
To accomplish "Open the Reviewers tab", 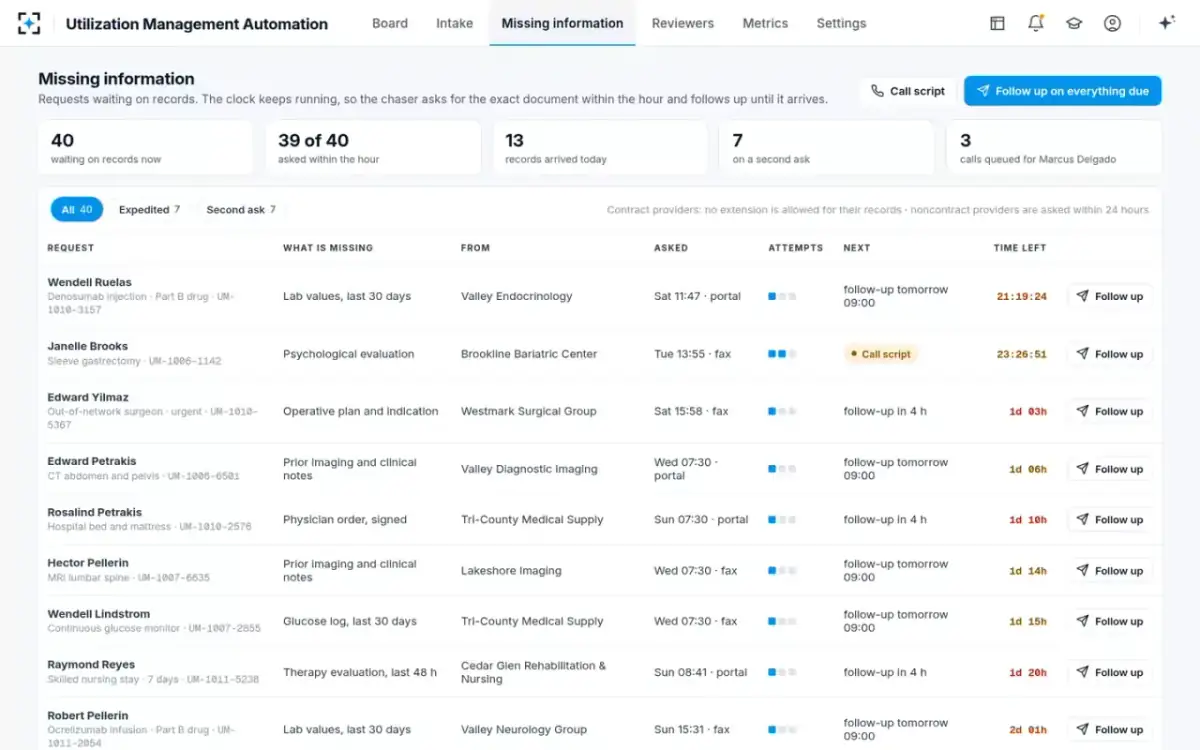I will (683, 23).
